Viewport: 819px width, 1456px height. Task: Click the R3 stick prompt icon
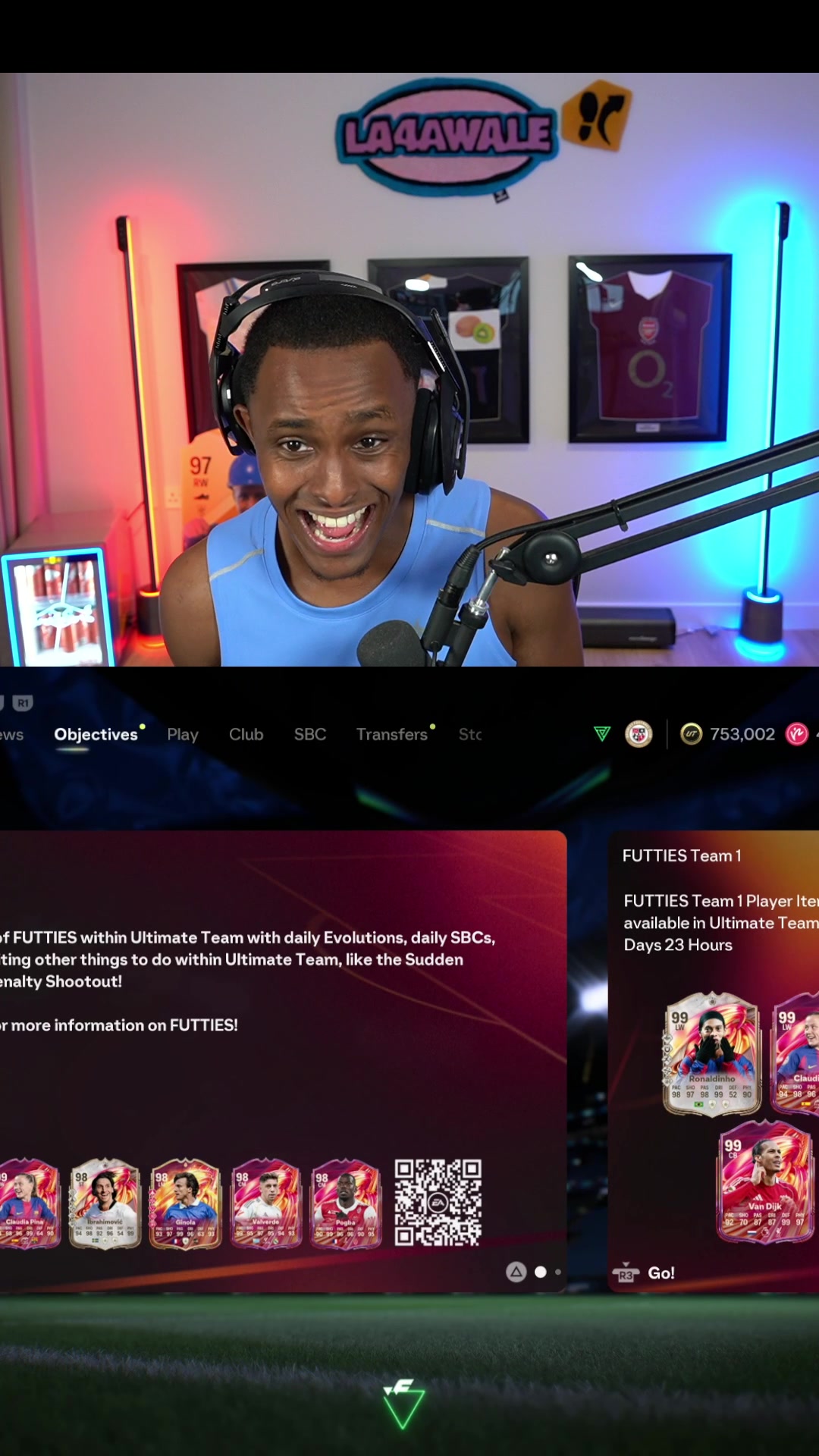click(x=626, y=1273)
